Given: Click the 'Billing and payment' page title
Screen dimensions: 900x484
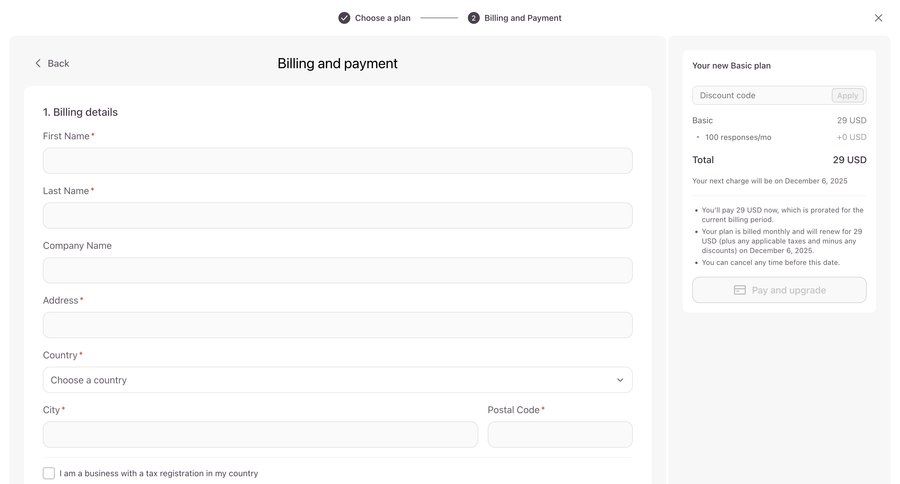Looking at the screenshot, I should (x=338, y=63).
